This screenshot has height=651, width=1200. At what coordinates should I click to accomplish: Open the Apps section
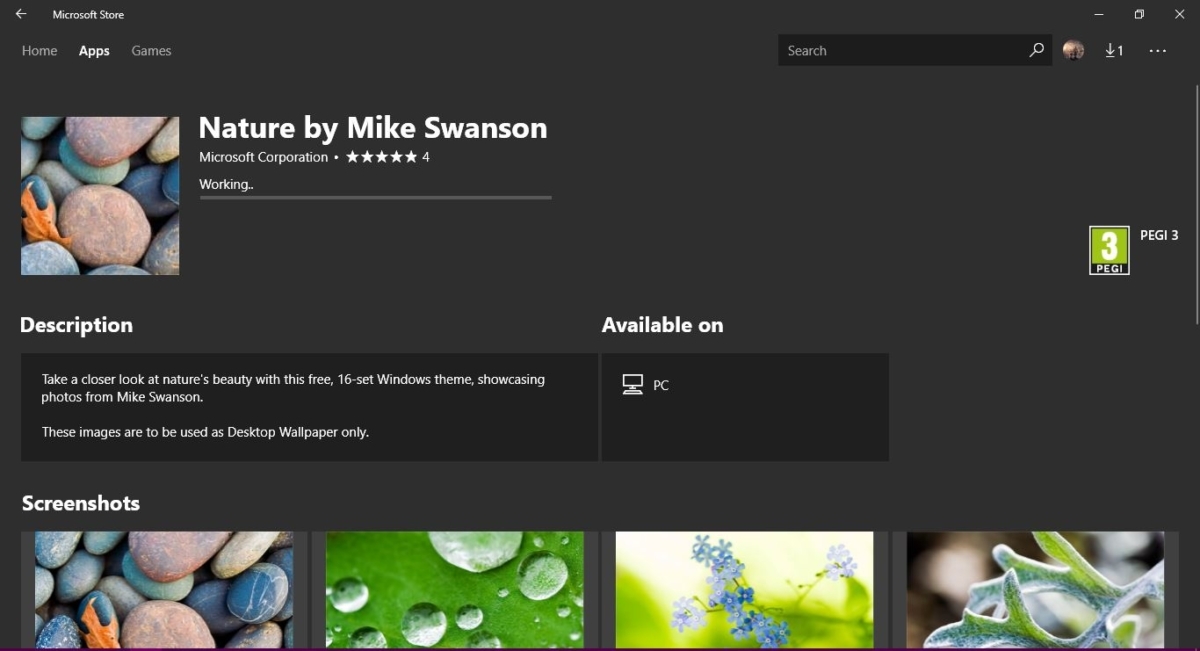94,50
